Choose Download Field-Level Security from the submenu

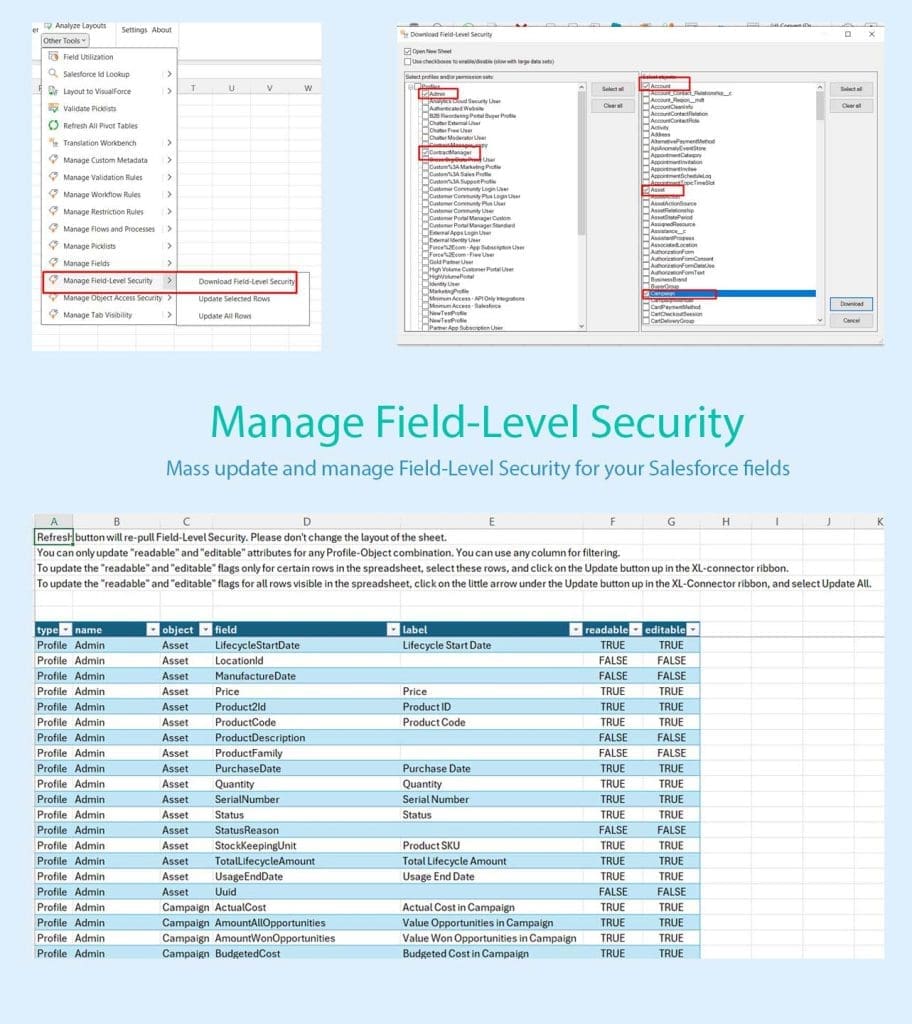(x=247, y=281)
